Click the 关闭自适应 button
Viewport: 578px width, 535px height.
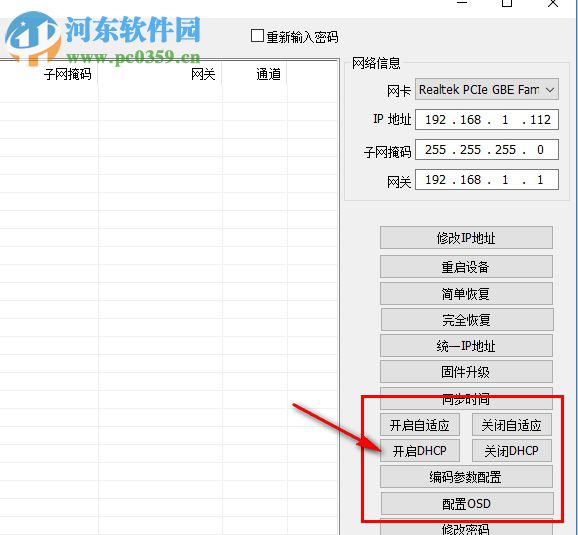point(512,425)
